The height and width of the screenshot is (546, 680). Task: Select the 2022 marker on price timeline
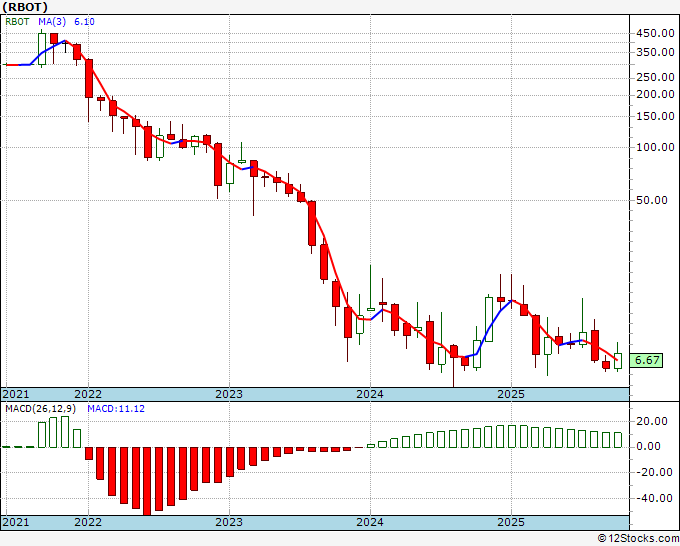[88, 394]
